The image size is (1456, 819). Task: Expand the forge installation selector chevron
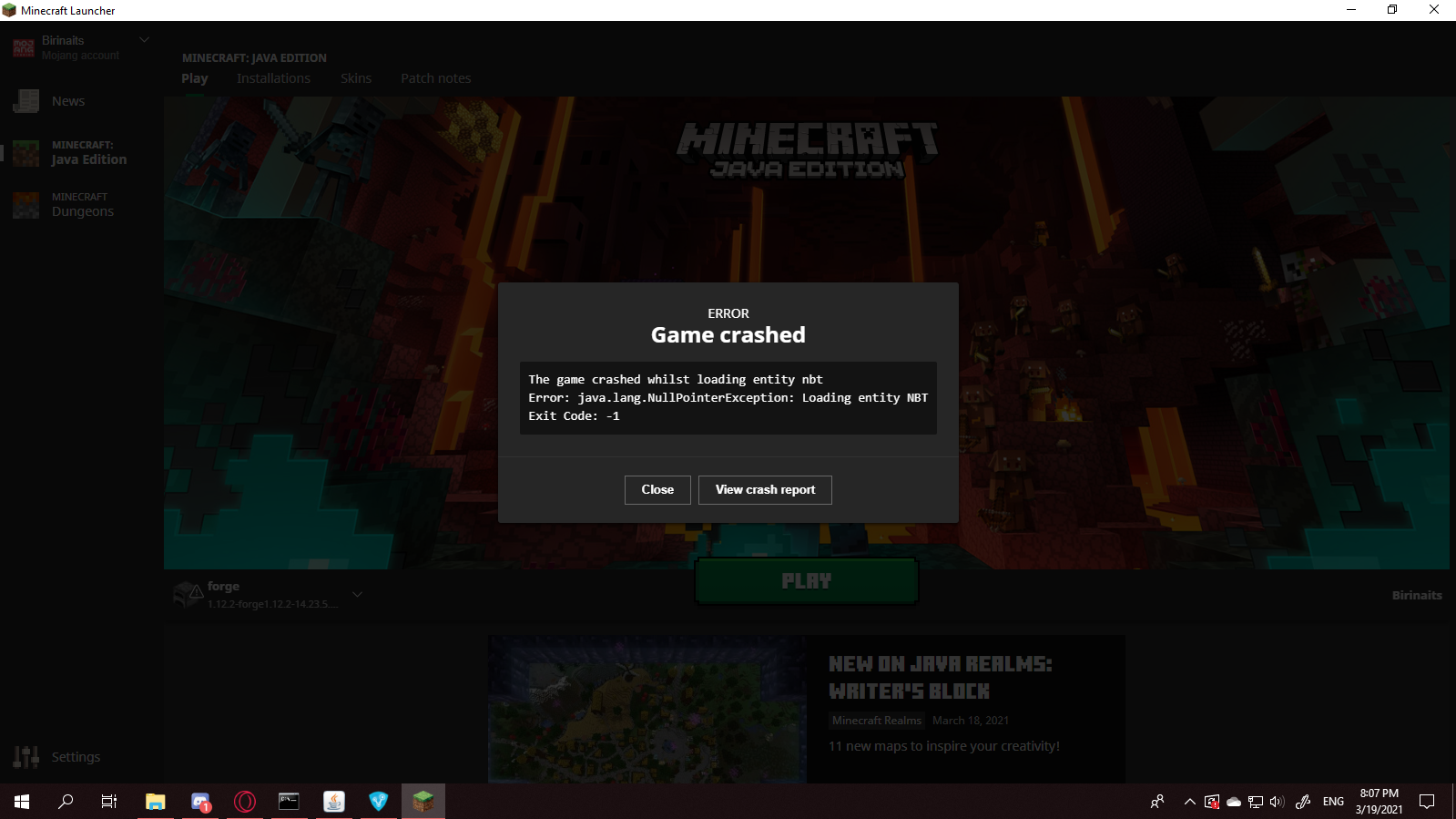[358, 594]
